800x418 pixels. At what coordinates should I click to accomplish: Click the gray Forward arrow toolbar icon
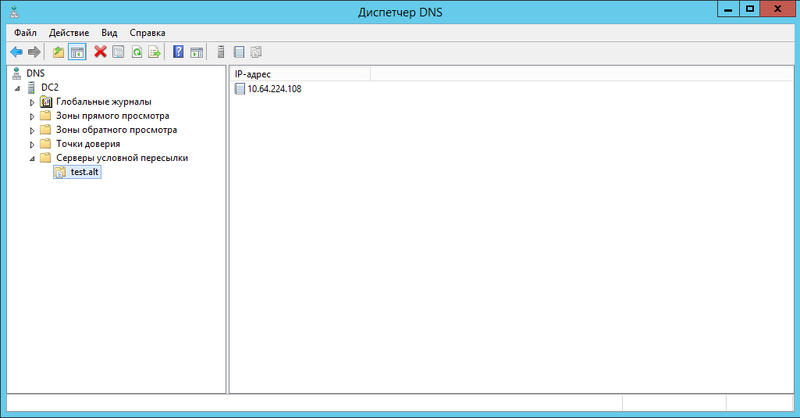point(34,52)
